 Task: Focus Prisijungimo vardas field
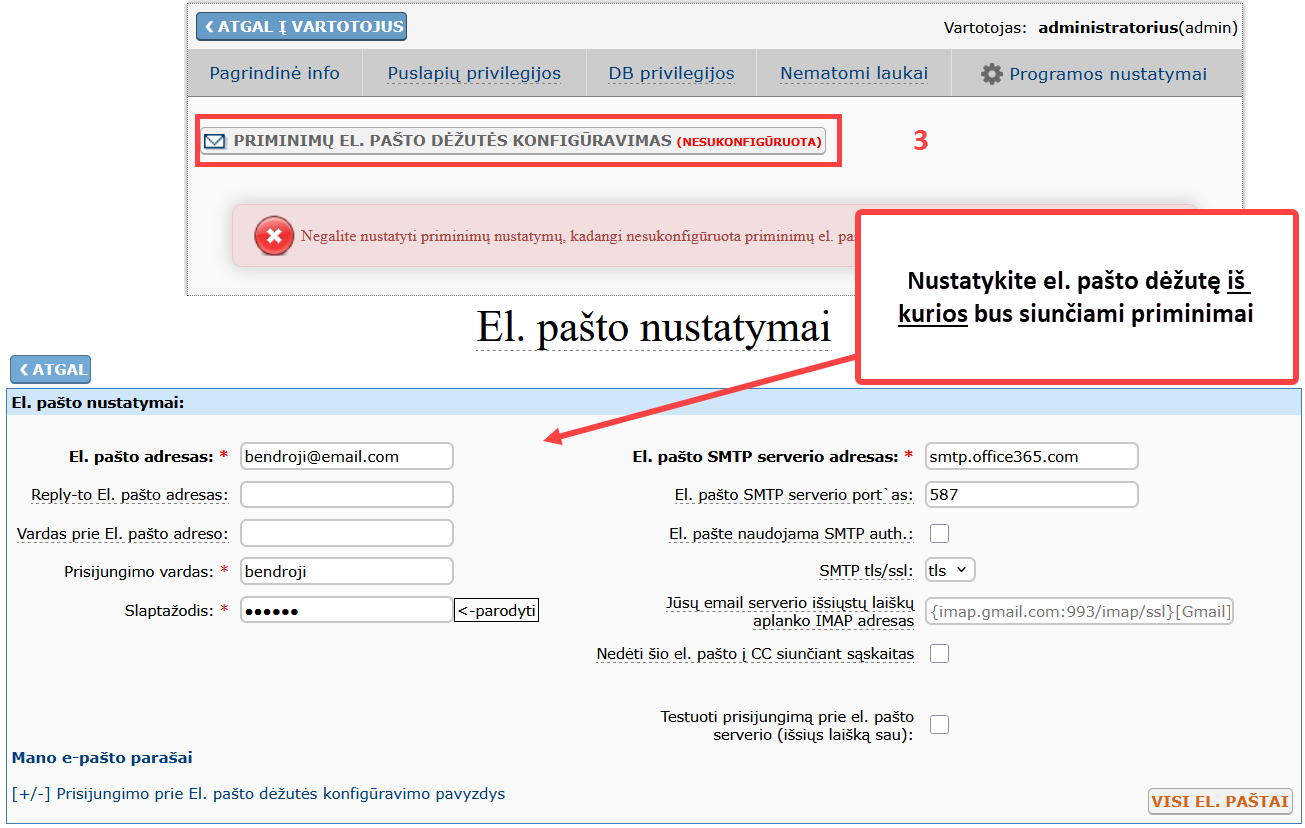point(346,571)
